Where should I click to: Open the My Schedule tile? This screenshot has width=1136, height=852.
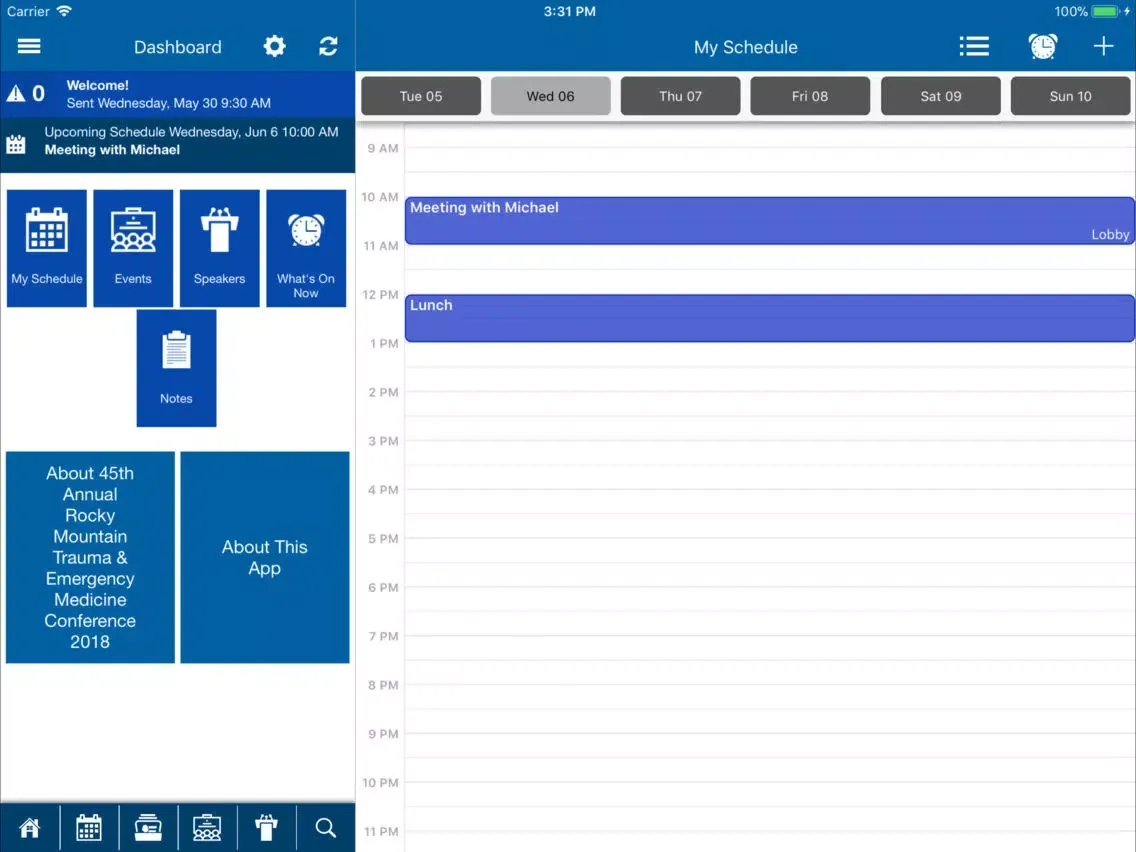47,248
